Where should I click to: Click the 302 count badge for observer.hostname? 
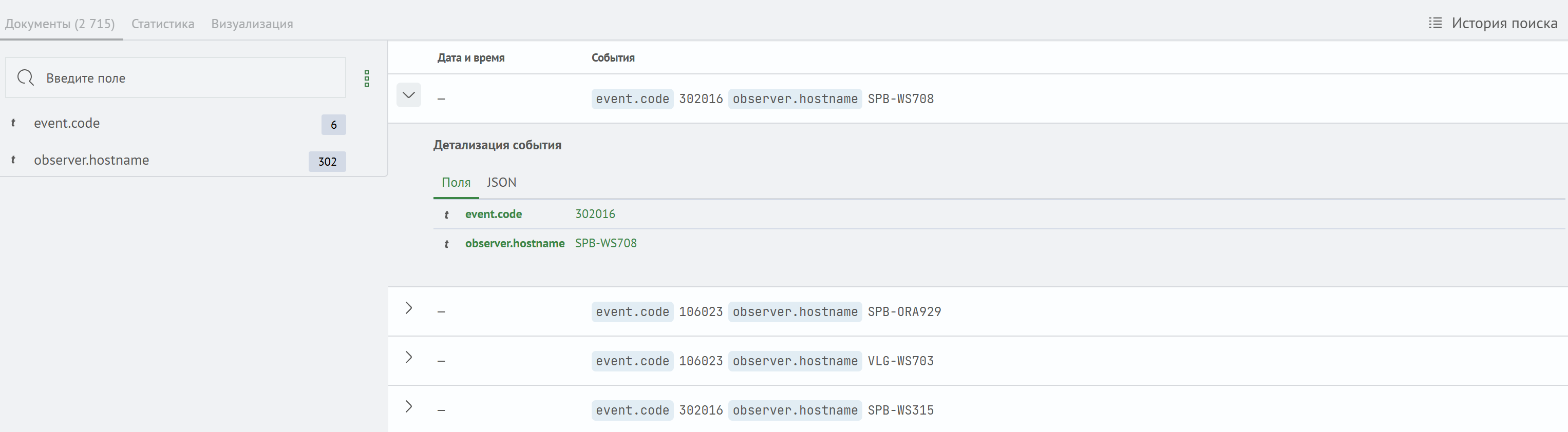click(327, 161)
